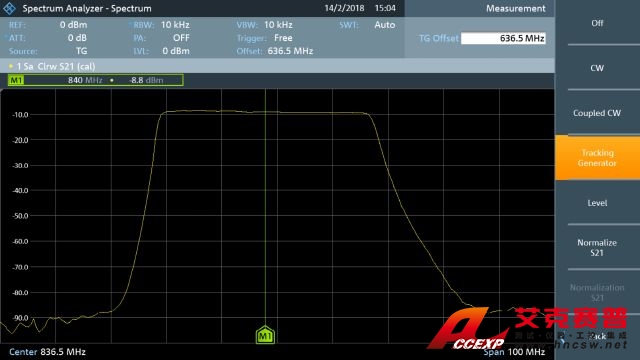Select Coupled CW mode
This screenshot has height=360, width=640.
(597, 113)
